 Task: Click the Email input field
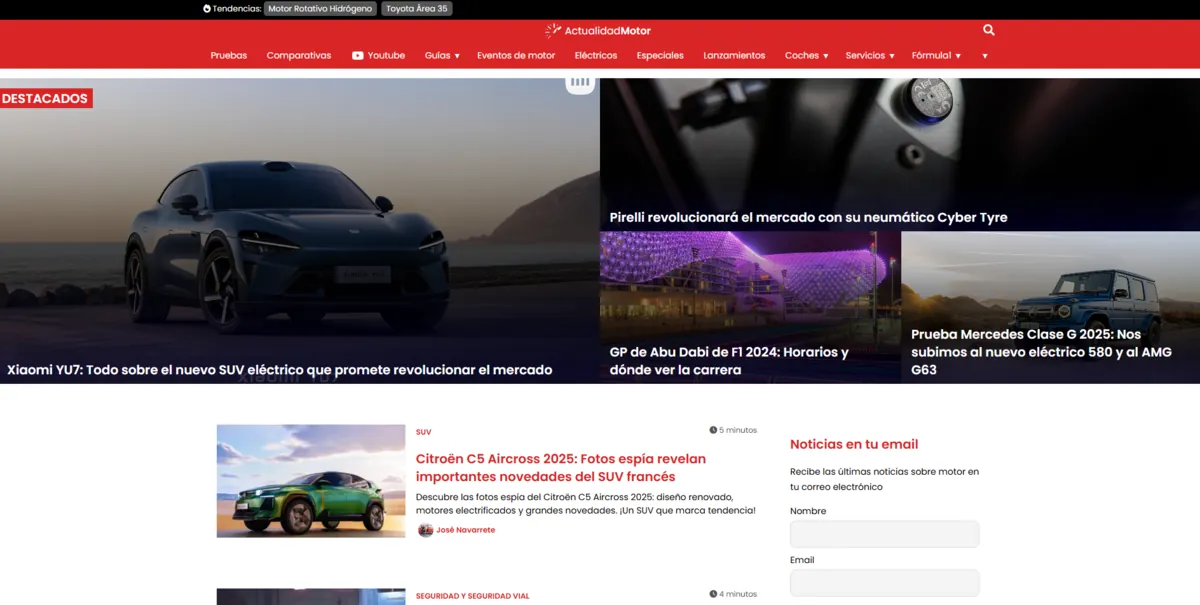point(885,583)
